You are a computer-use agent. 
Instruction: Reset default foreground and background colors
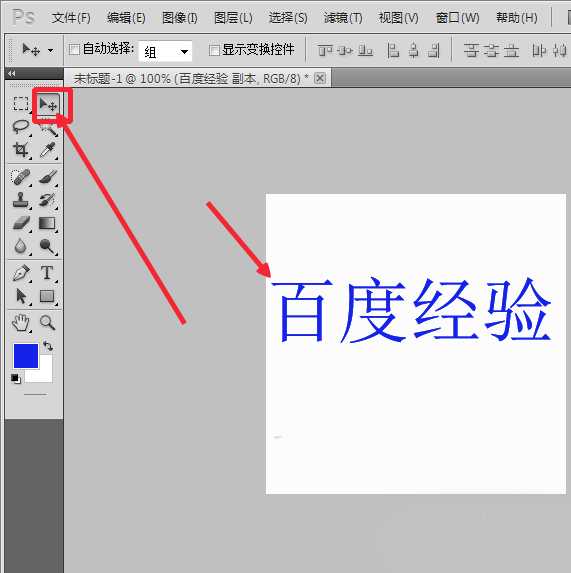16,379
